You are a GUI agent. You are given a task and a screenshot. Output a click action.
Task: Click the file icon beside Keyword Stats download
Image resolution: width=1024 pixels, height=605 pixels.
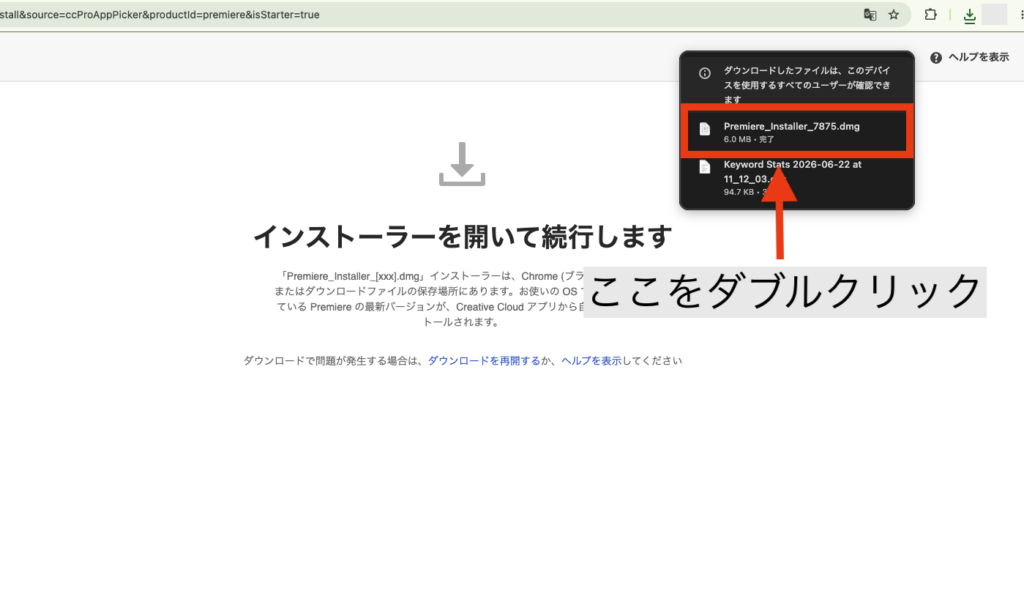click(705, 167)
